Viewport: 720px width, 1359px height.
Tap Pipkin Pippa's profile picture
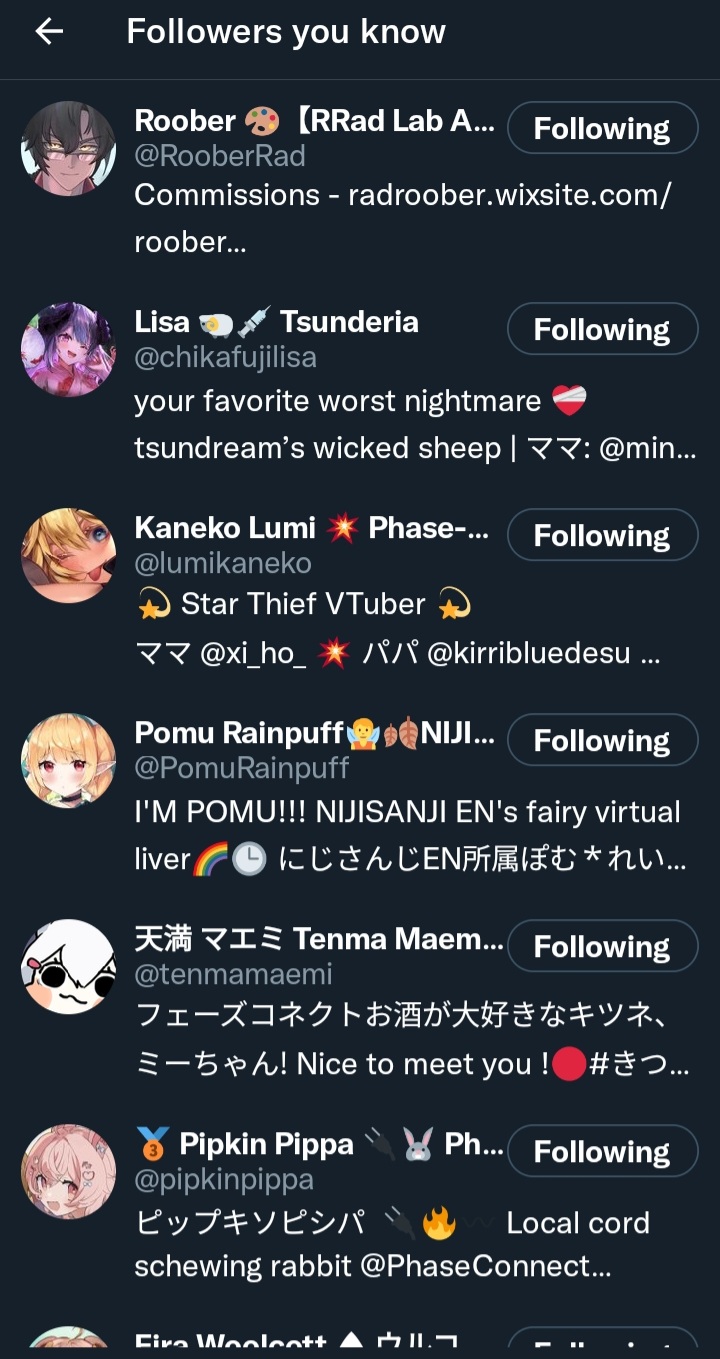[68, 1172]
